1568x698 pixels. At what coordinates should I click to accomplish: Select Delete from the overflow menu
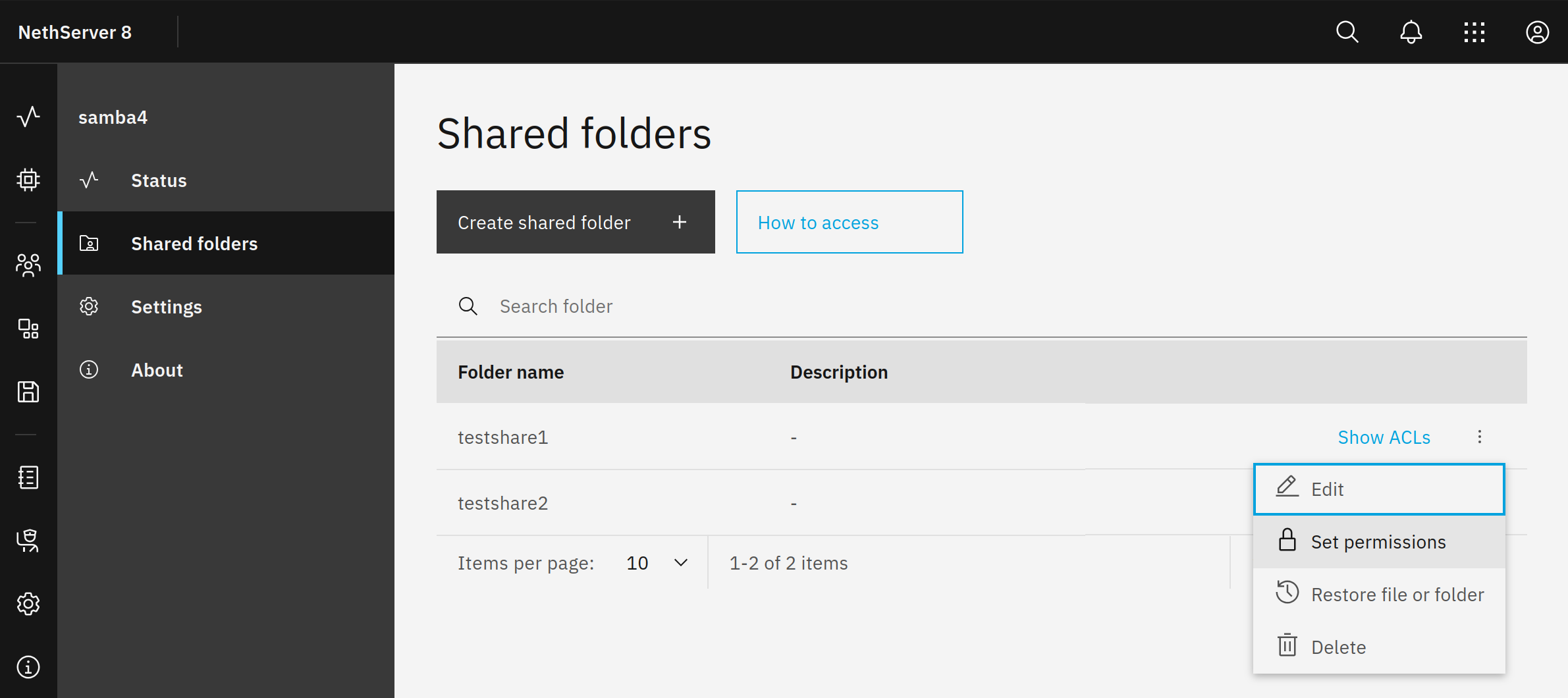(1378, 647)
